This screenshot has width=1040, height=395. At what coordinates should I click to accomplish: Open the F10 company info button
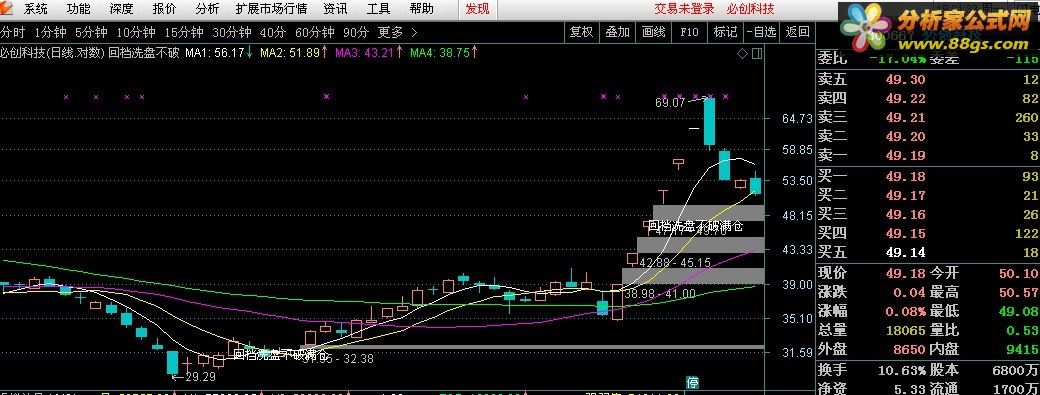coord(689,32)
